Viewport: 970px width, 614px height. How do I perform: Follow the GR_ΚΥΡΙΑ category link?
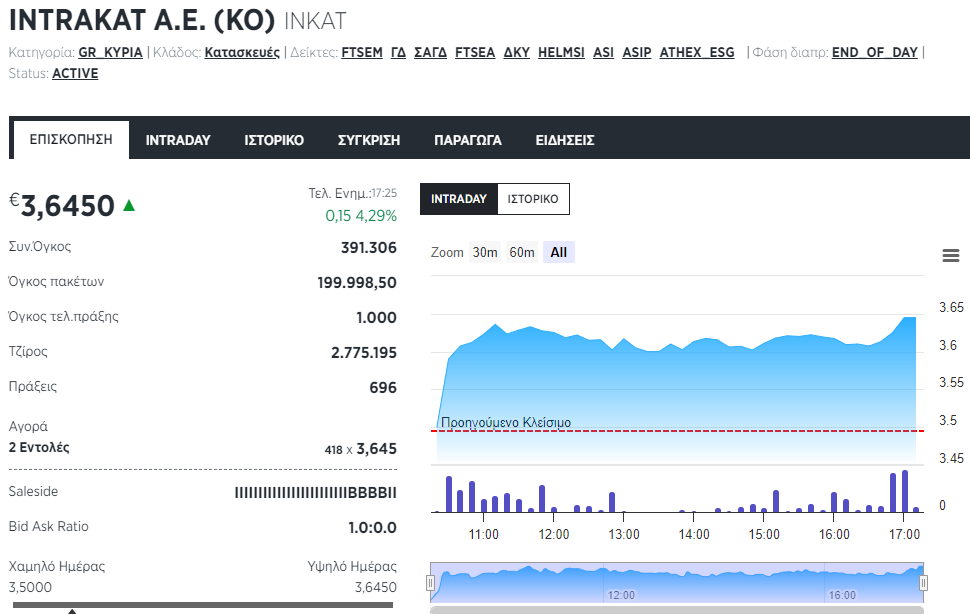tap(111, 53)
